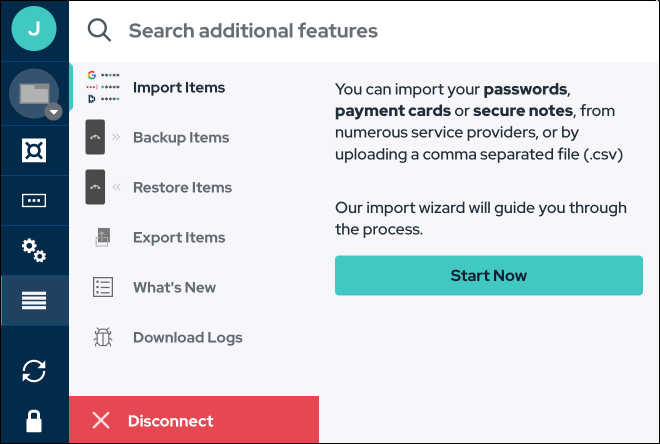Viewport: 660px width, 444px height.
Task: Select Backup Items menu entry
Action: click(x=181, y=137)
